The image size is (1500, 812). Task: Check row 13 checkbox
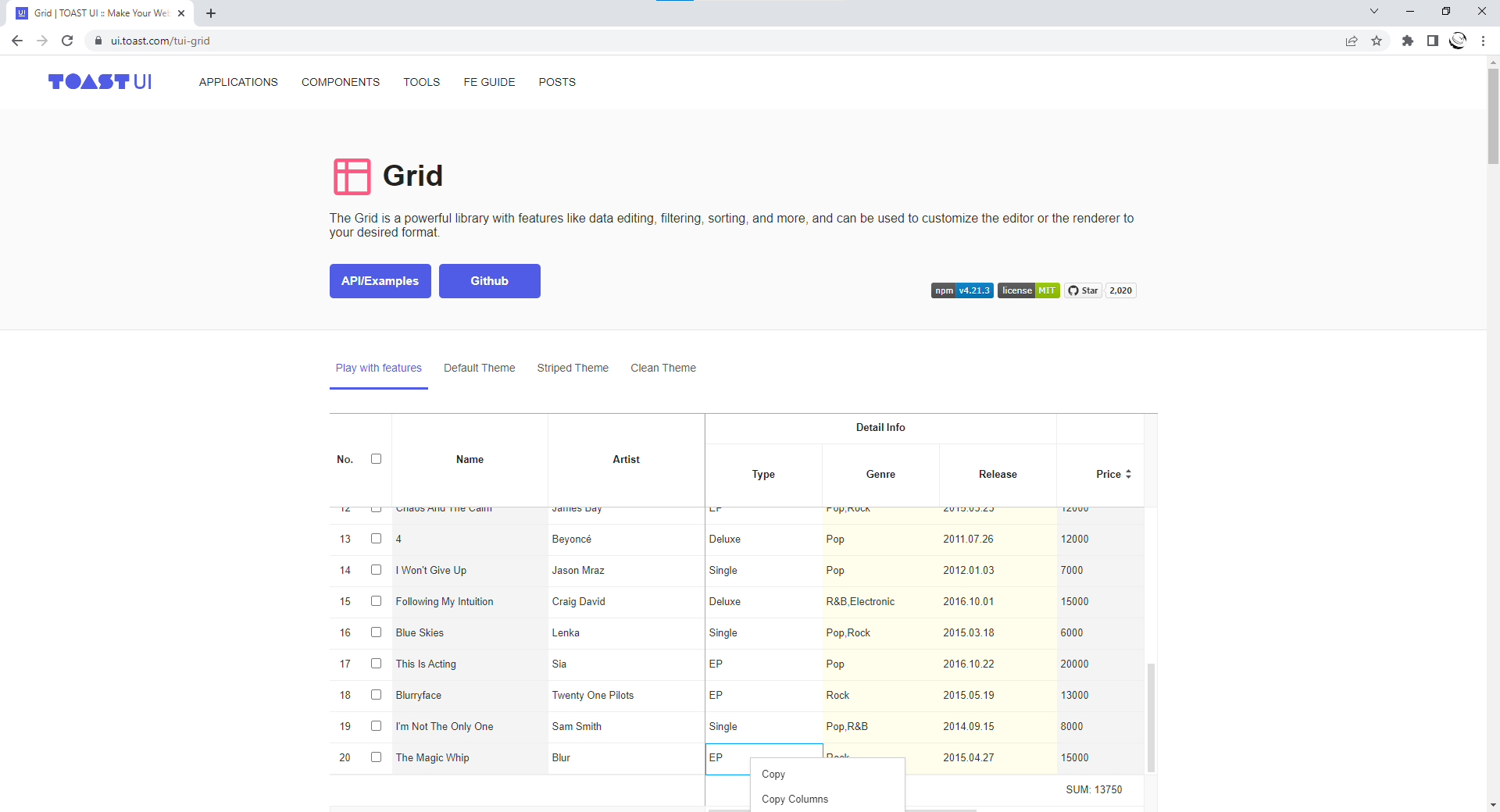click(x=377, y=539)
